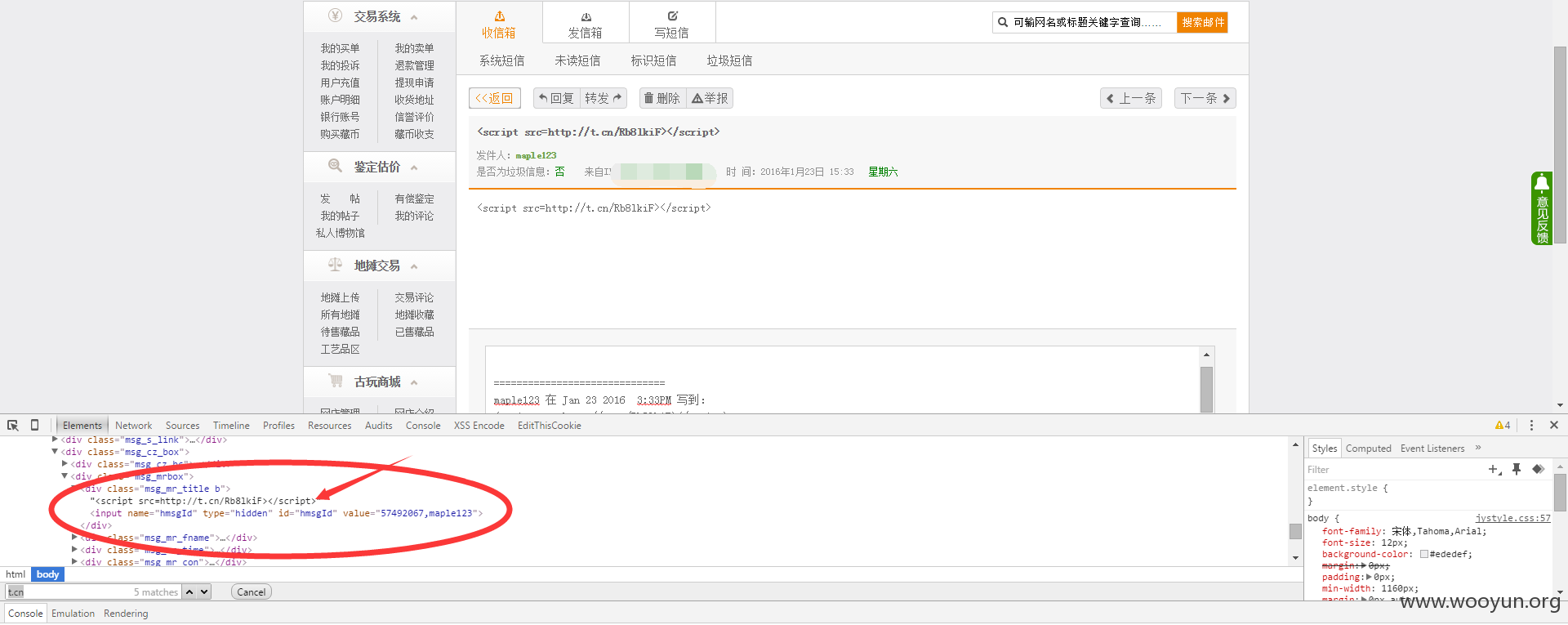Image resolution: width=1568 pixels, height=625 pixels.
Task: Collapse the 交易系统 menu section
Action: pyautogui.click(x=414, y=17)
